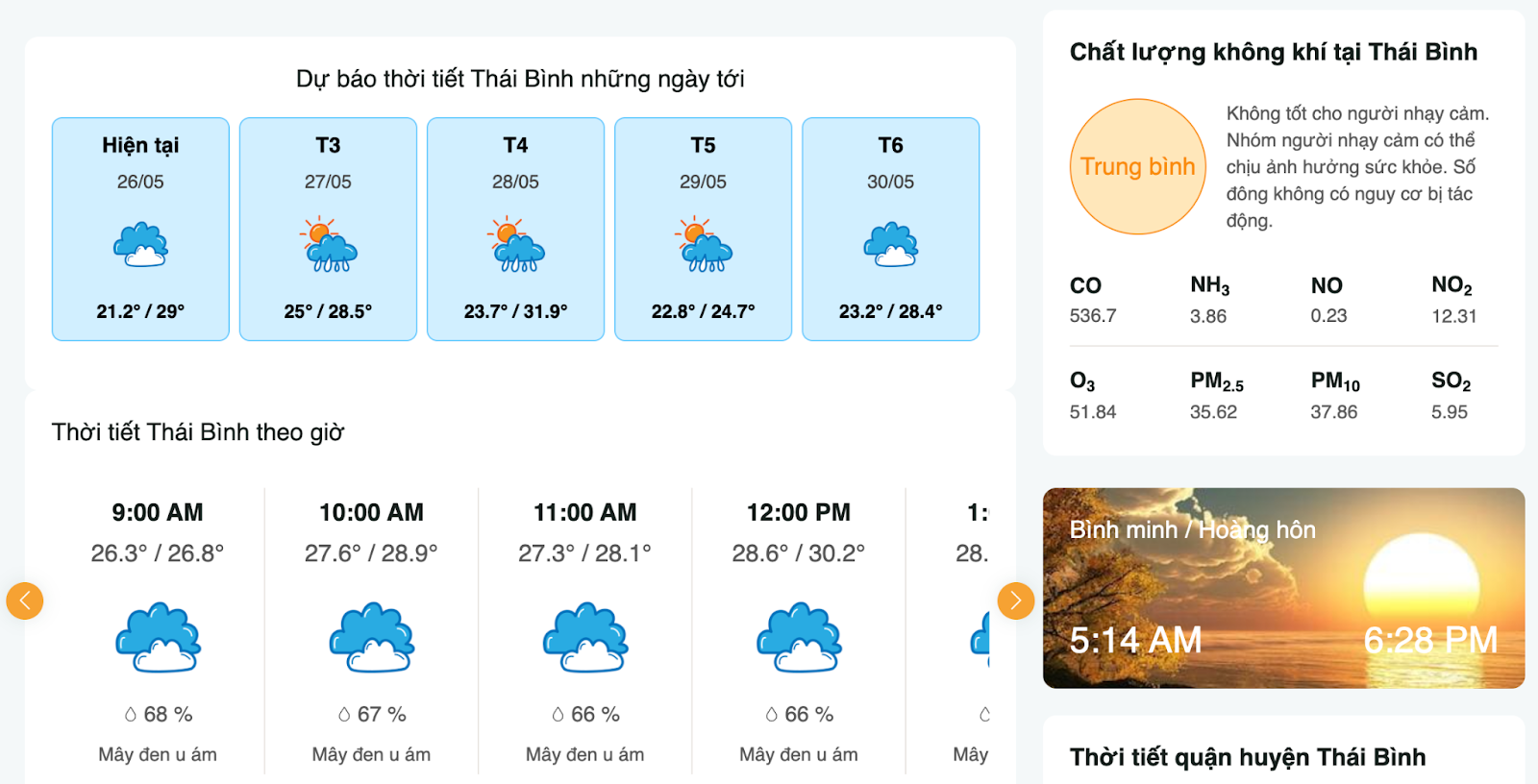This screenshot has height=784, width=1538.
Task: Click the rain-sun icon for T5 29/05
Action: pos(703,245)
